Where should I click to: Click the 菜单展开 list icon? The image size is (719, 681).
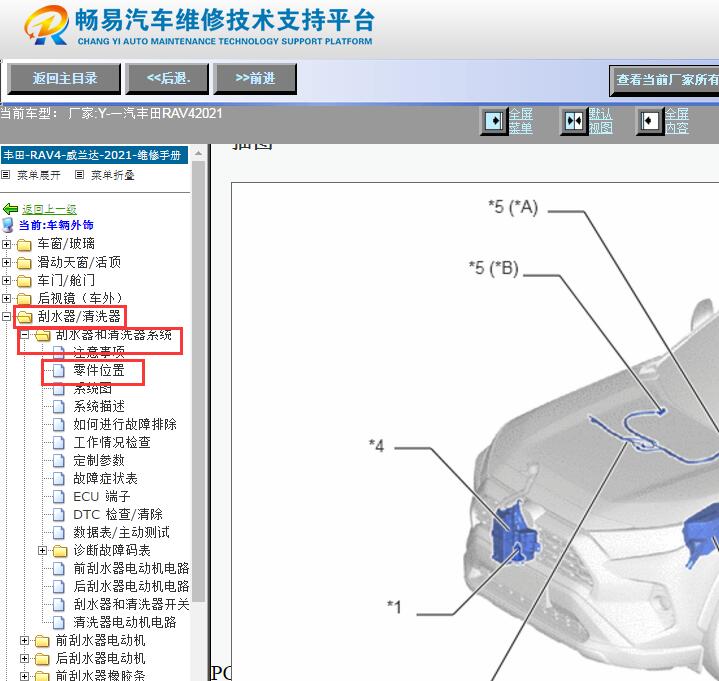point(6,175)
